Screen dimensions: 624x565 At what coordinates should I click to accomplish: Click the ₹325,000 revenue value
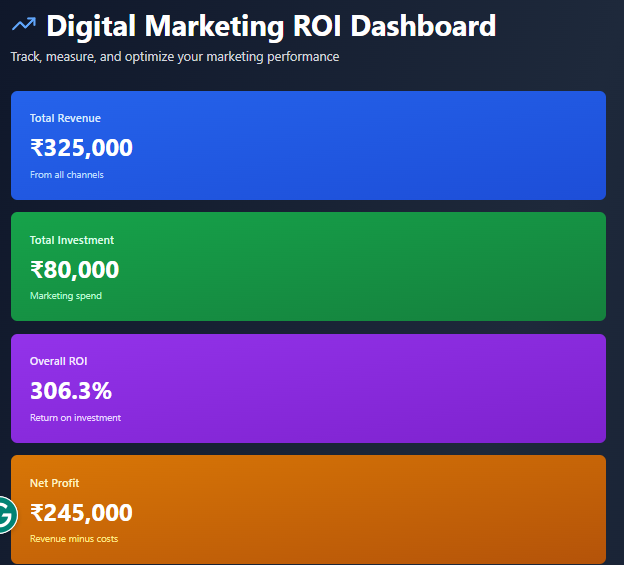coord(81,148)
